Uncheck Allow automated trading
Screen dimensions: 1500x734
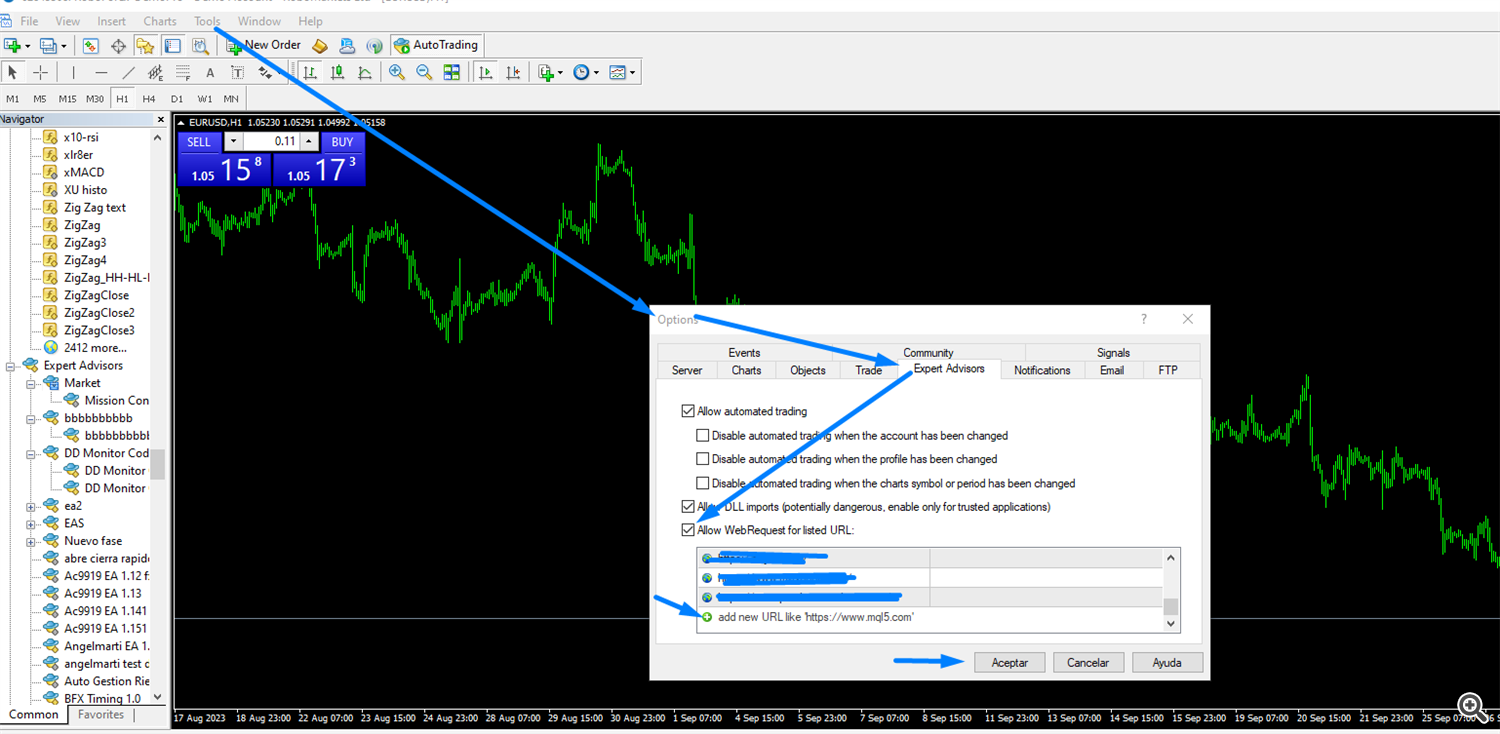point(688,411)
